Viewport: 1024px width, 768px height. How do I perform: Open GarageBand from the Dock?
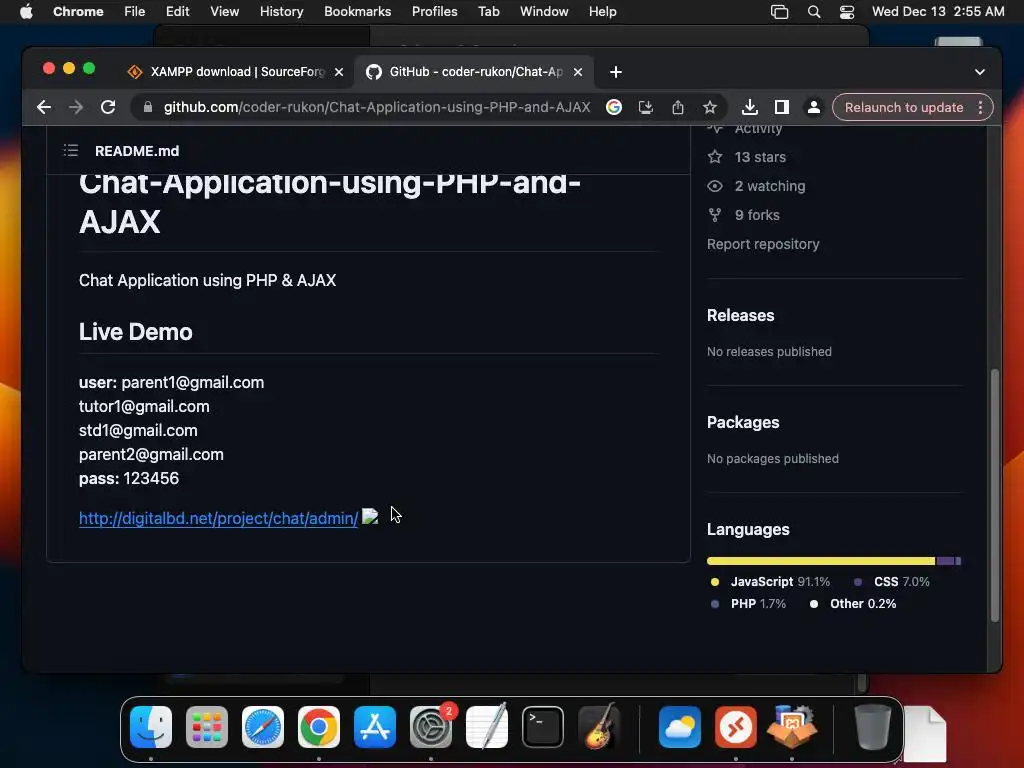(x=599, y=727)
